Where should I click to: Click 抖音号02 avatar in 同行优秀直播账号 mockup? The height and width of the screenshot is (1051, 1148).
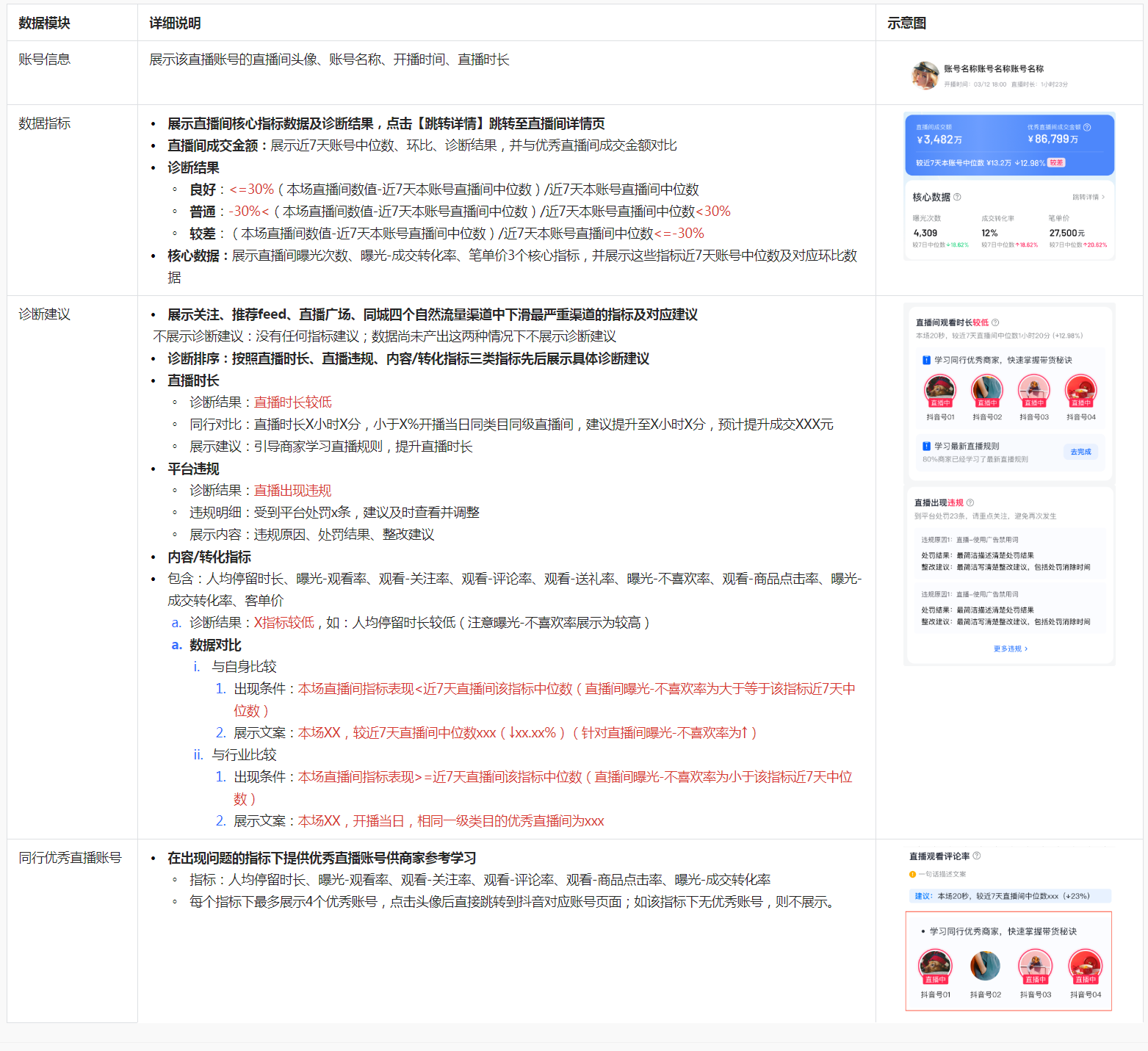point(985,965)
